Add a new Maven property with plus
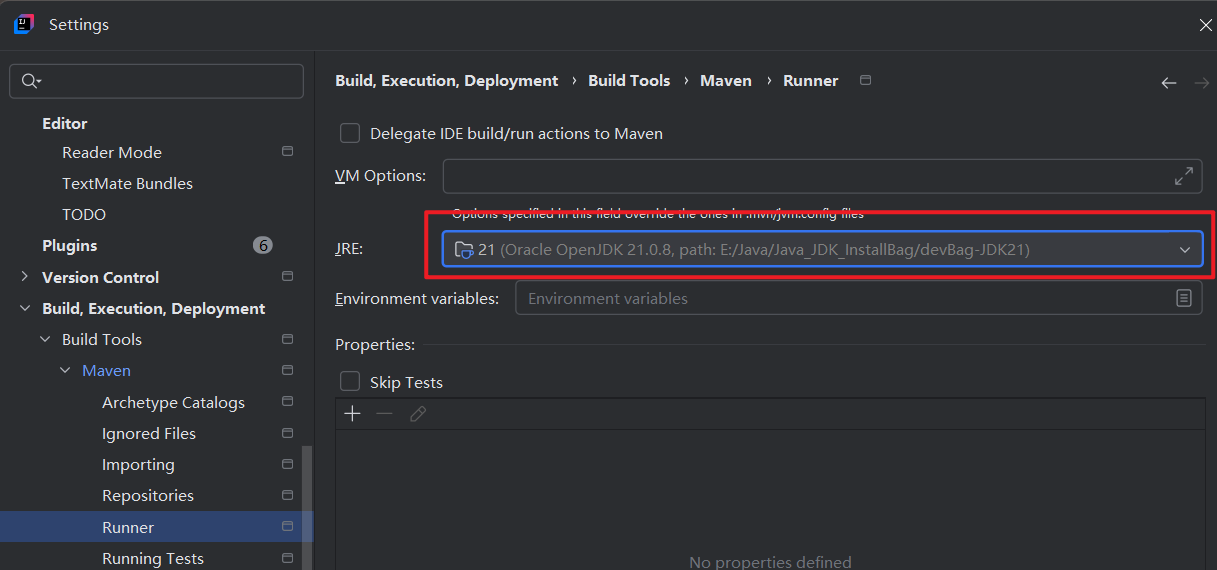The image size is (1217, 570). tap(352, 414)
